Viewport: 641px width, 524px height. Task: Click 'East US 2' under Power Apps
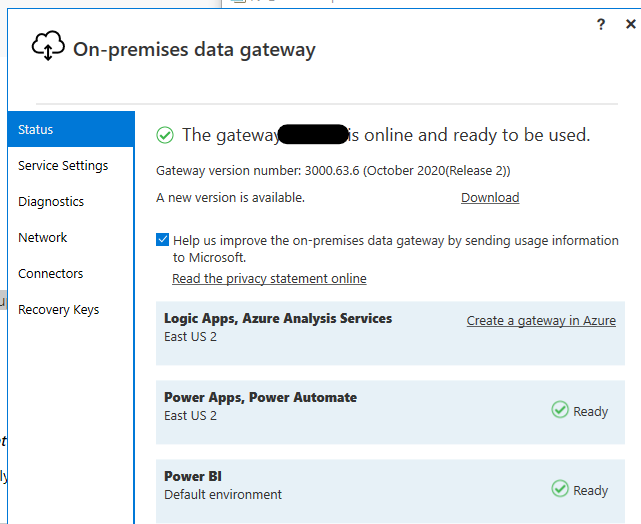[191, 416]
